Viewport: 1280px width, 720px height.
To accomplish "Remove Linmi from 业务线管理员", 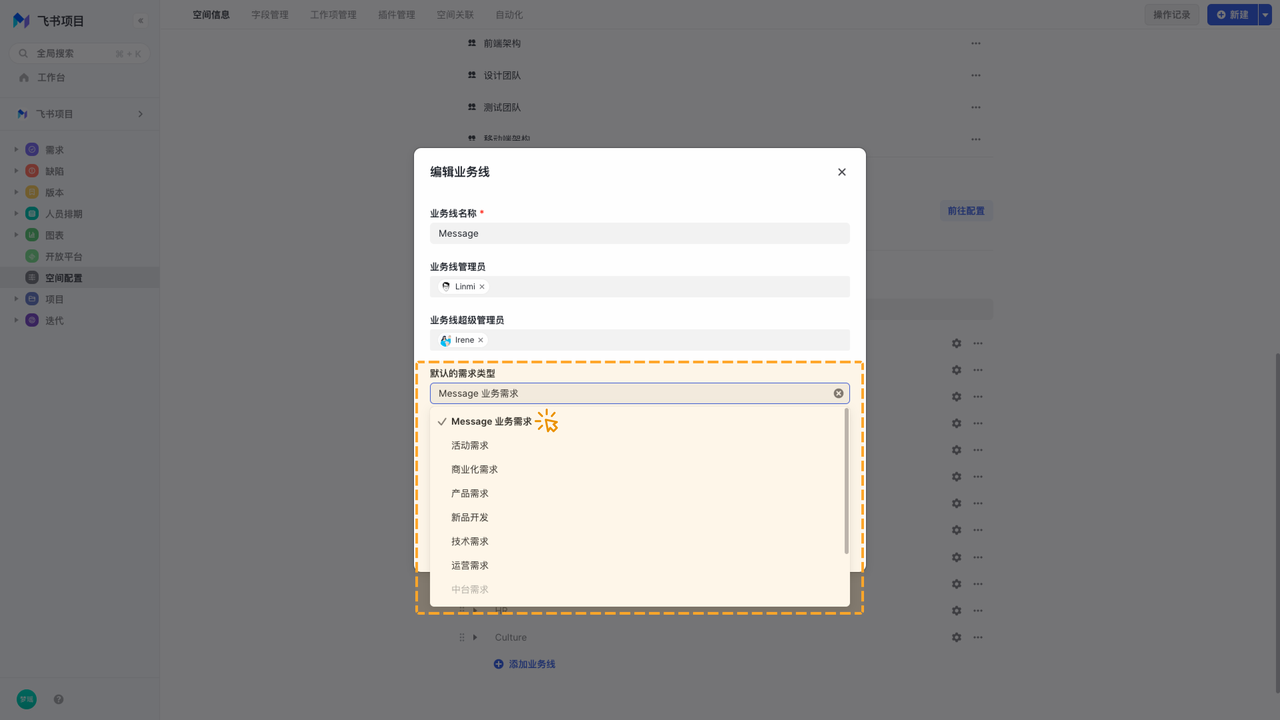I will pyautogui.click(x=482, y=287).
